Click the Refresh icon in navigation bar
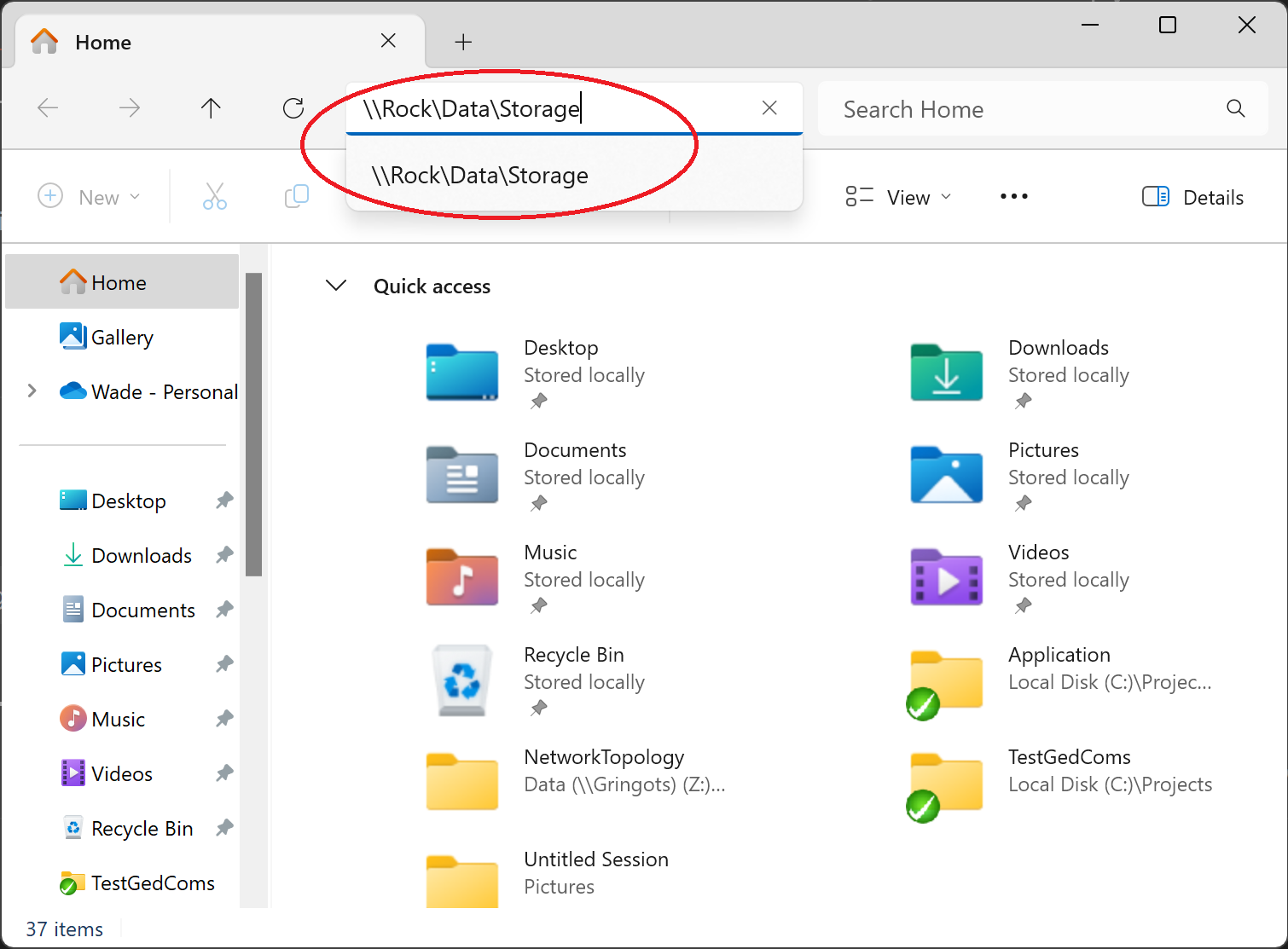Viewport: 1288px width, 949px height. pyautogui.click(x=293, y=108)
